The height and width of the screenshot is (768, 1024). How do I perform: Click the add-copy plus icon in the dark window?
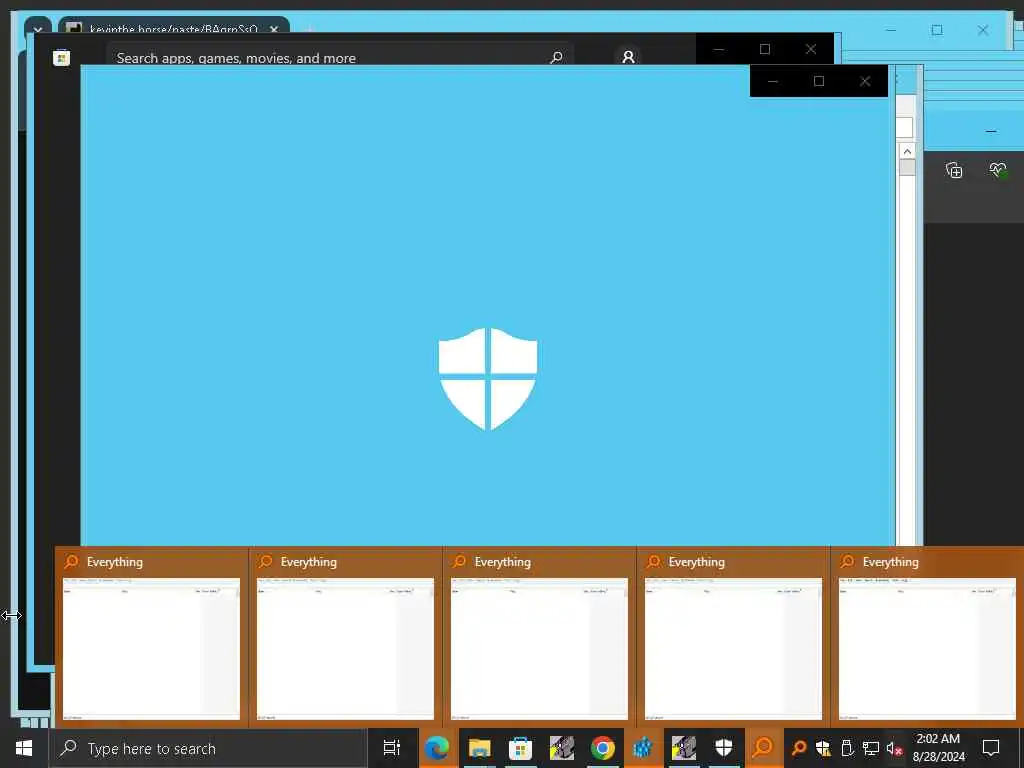[x=954, y=170]
